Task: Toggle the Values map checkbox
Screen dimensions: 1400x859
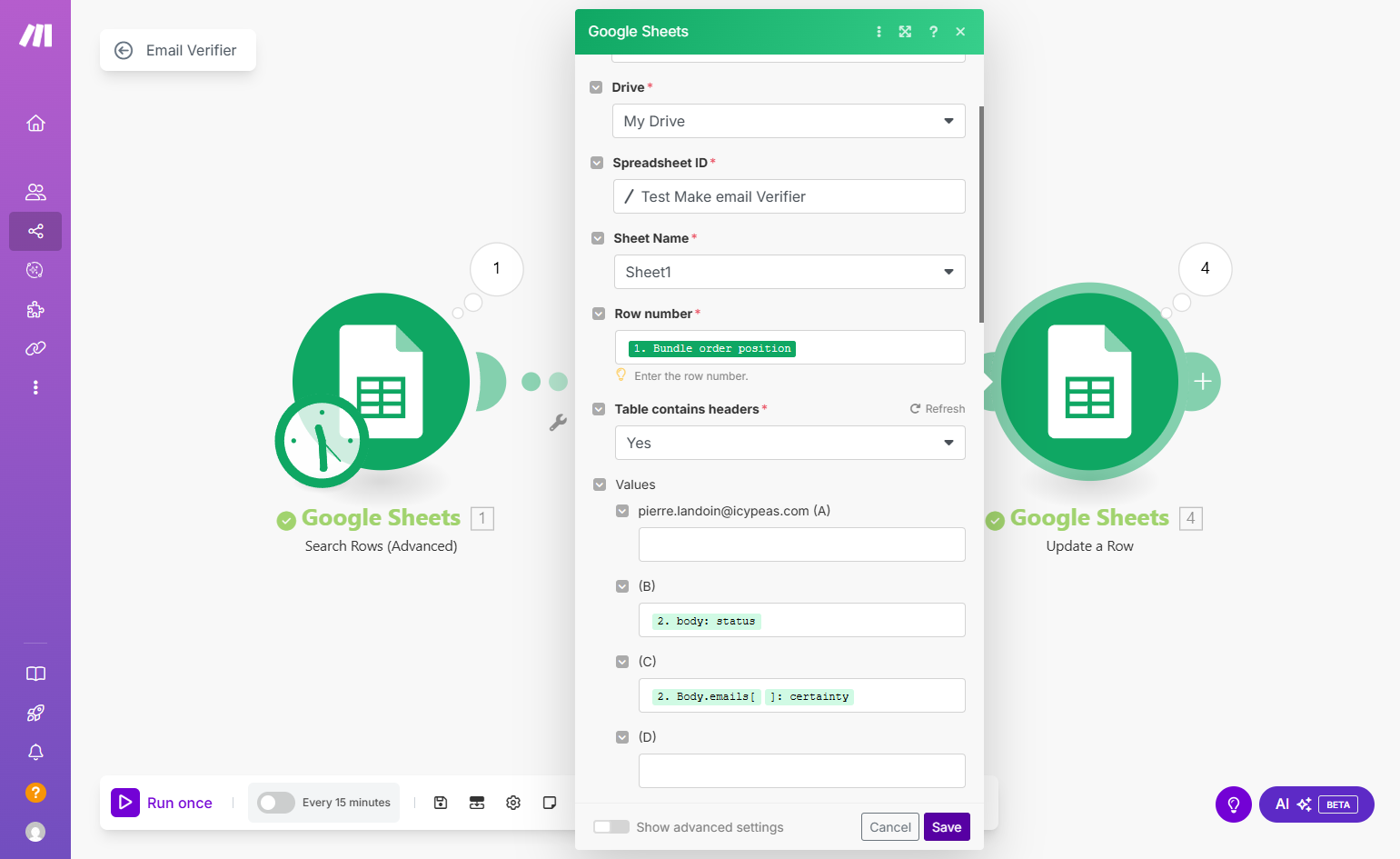Action: point(600,484)
